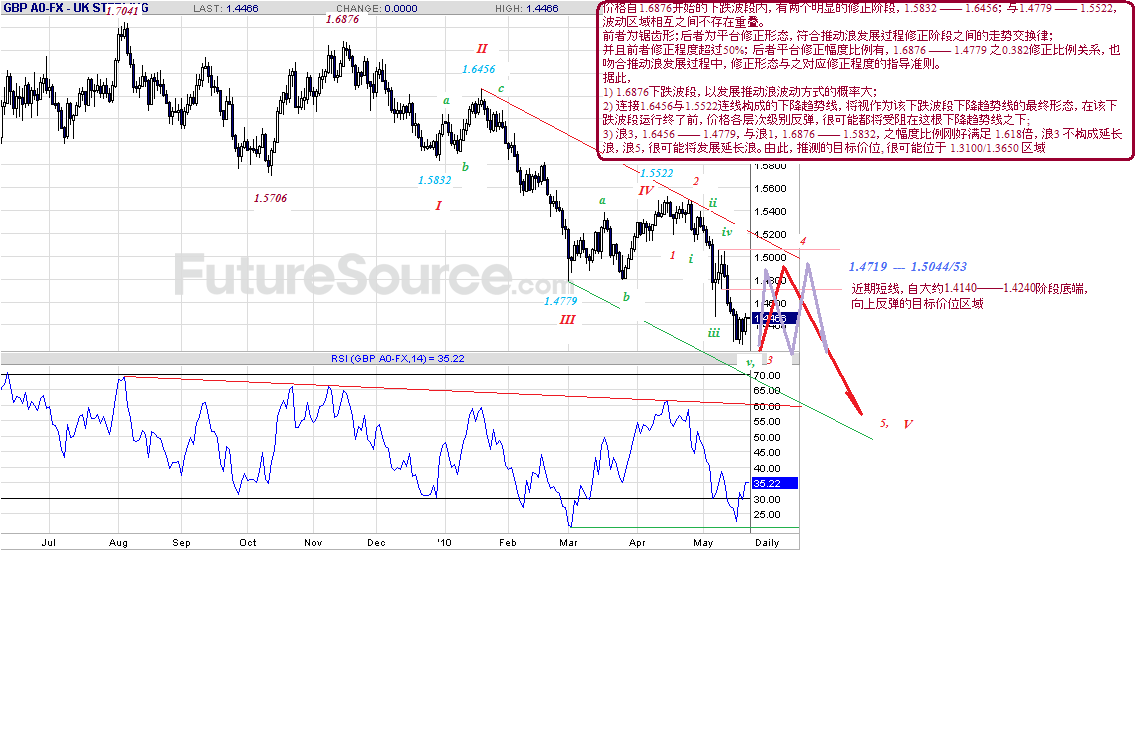Click the RSI (GBP A0-FX,14) = 35.22 title
The image size is (1138, 751).
tap(398, 358)
